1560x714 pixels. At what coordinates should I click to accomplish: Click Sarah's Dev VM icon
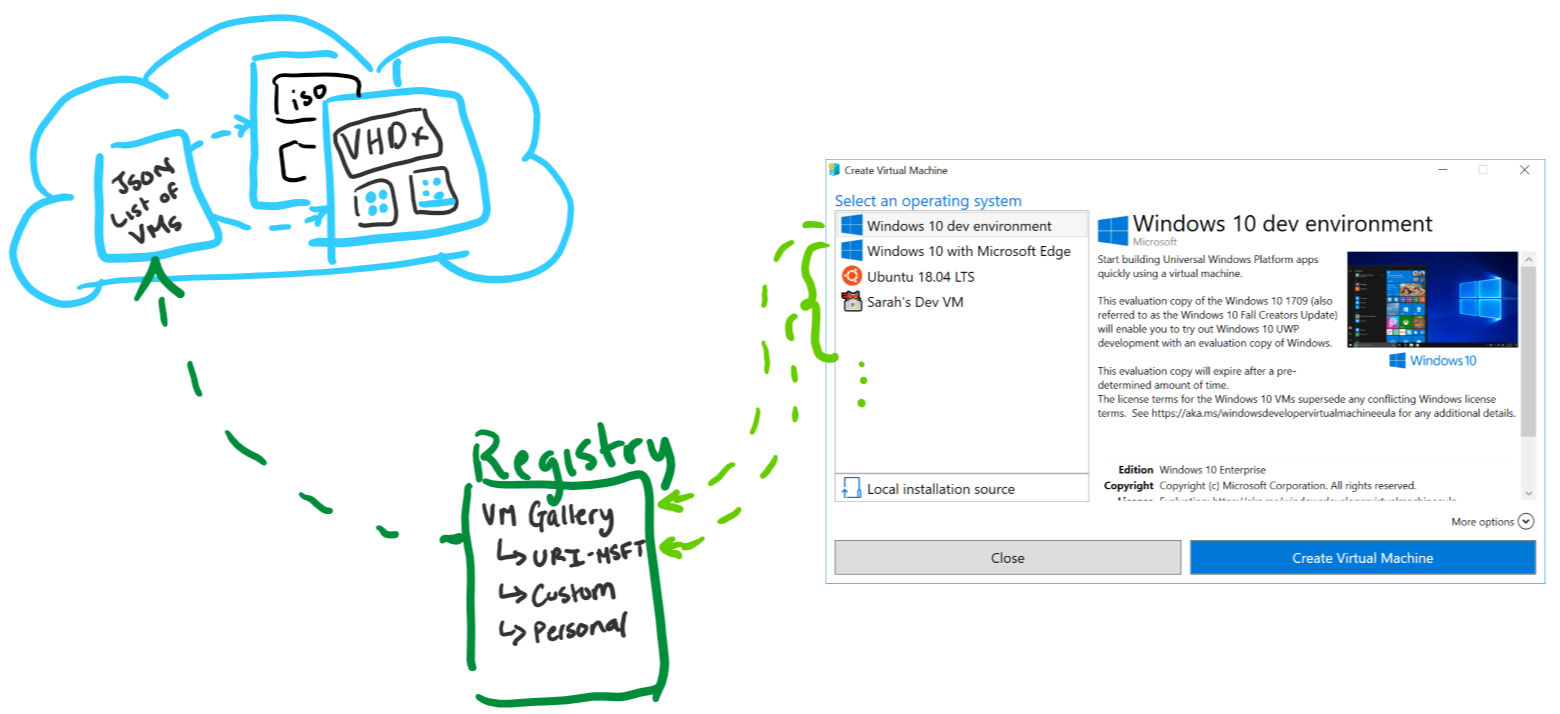[x=852, y=301]
